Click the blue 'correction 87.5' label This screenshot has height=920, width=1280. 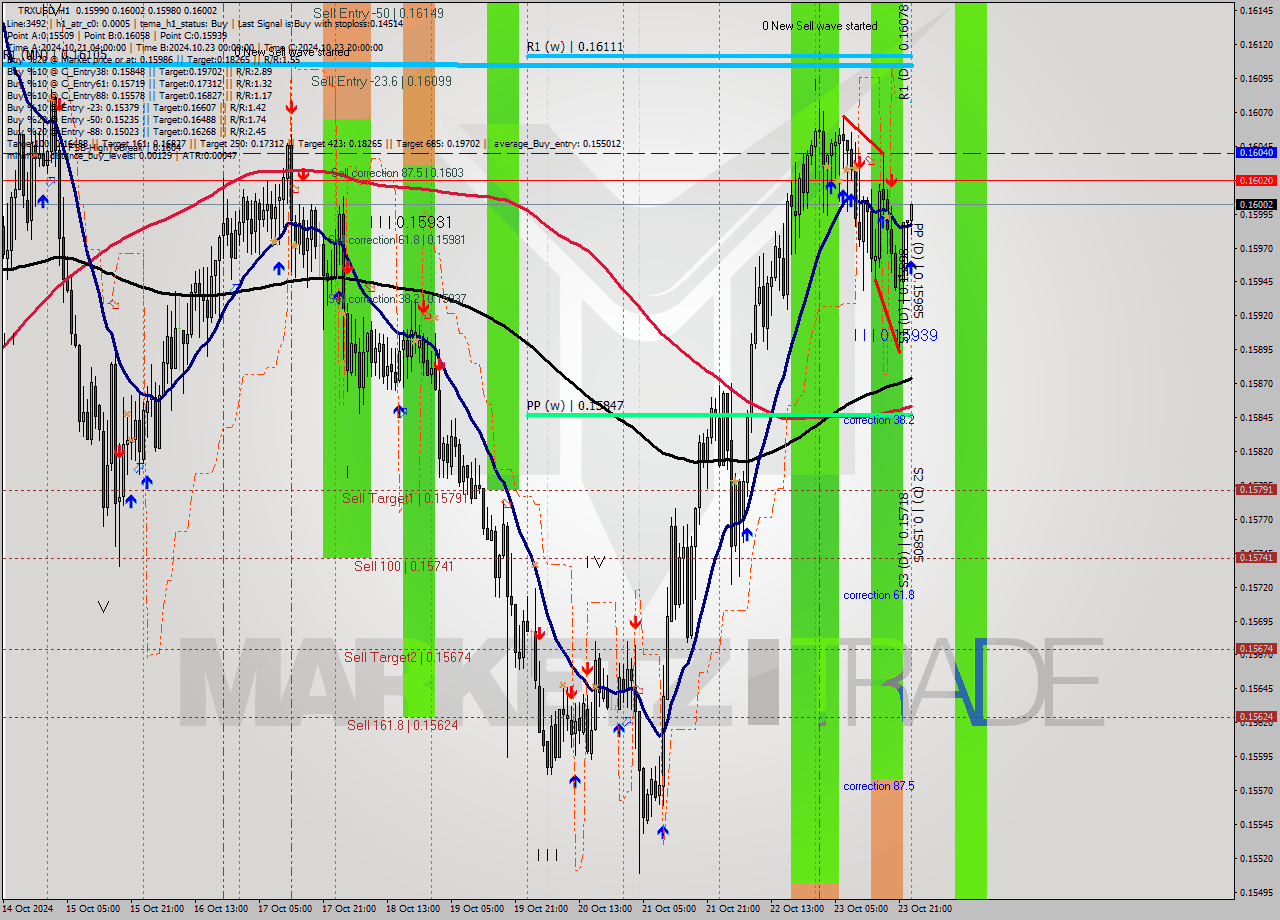[x=878, y=786]
